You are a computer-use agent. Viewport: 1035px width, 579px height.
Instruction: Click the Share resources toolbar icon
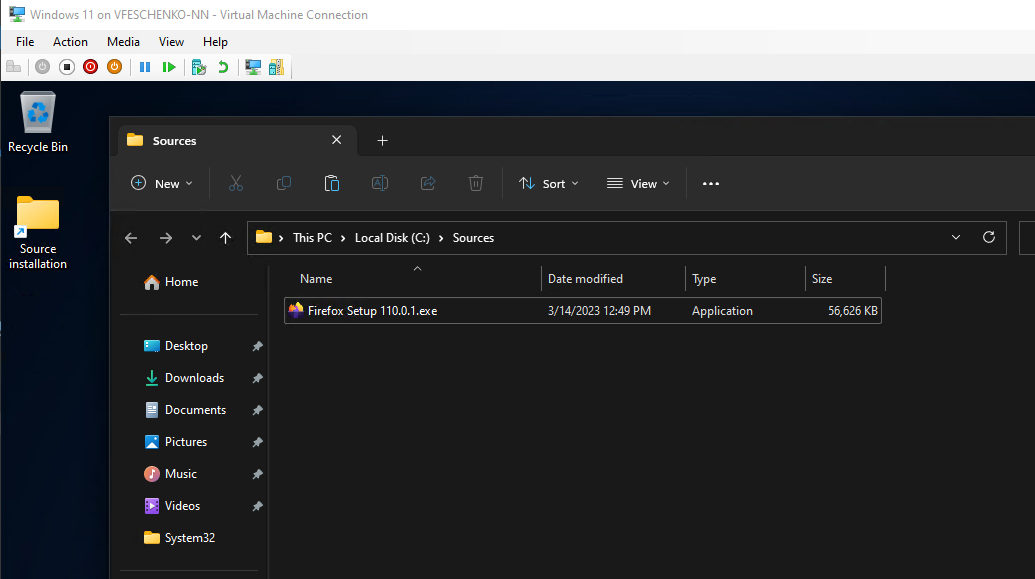(277, 67)
